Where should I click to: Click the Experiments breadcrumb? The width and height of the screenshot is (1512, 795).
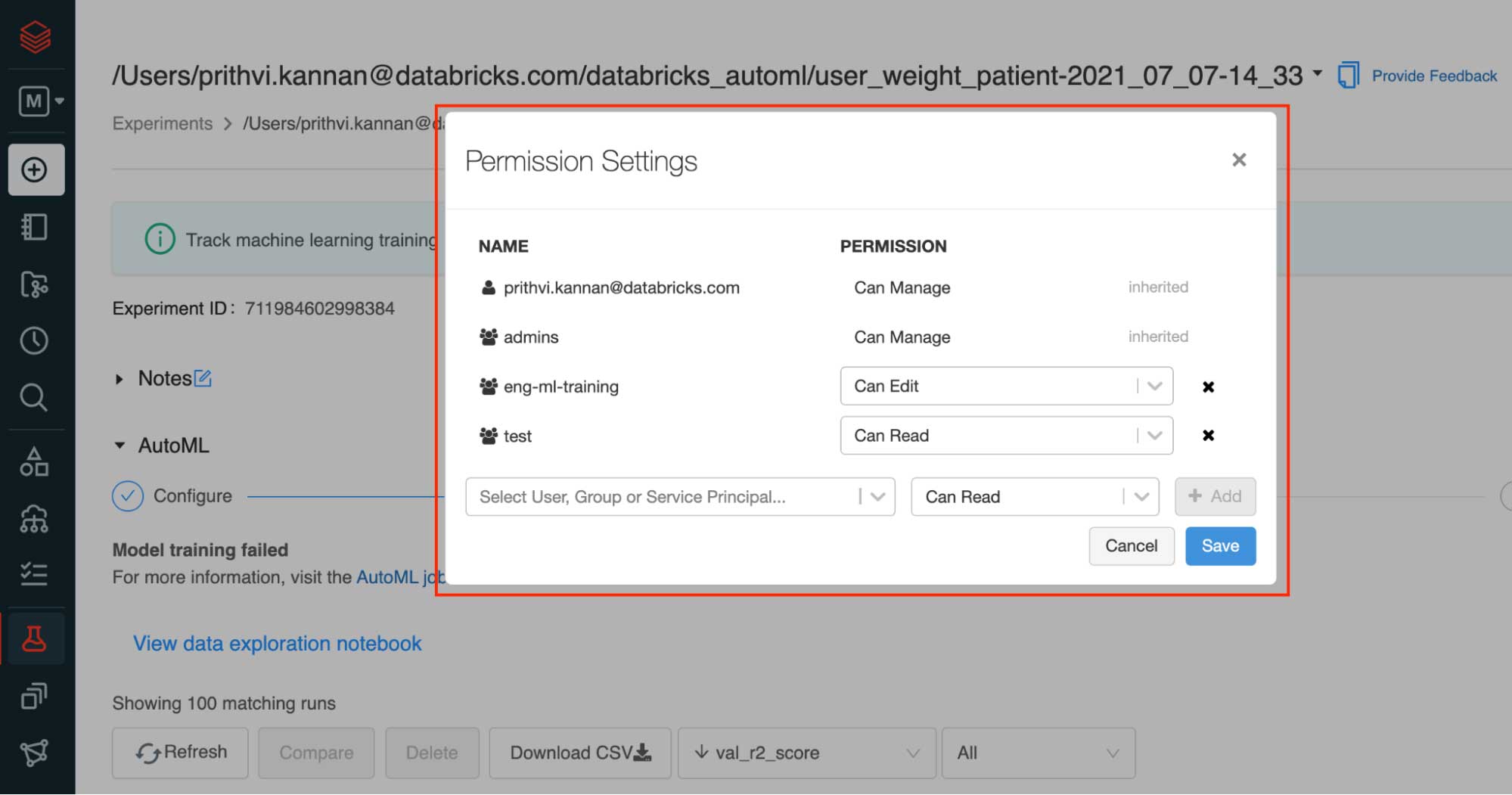point(163,123)
